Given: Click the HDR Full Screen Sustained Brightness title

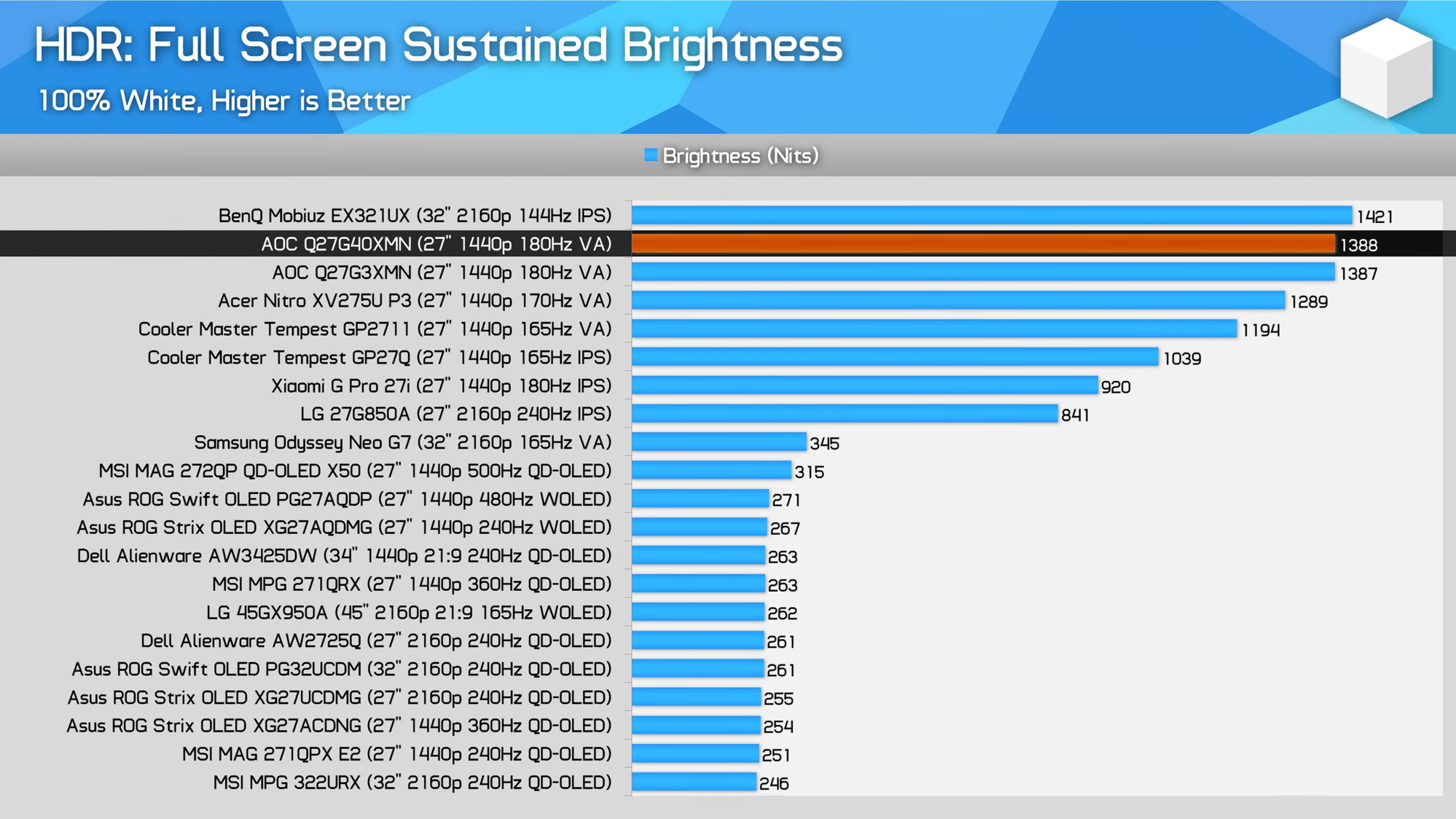Looking at the screenshot, I should pos(438,45).
